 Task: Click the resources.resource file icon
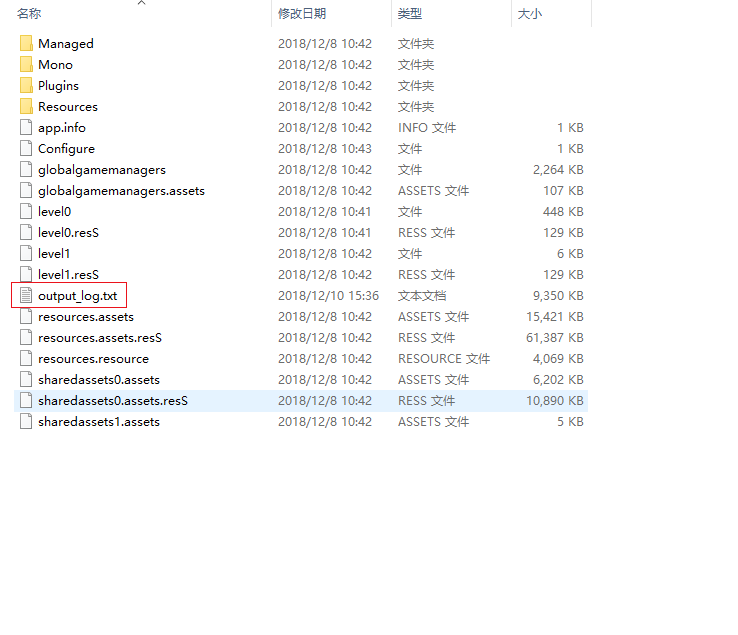point(26,358)
